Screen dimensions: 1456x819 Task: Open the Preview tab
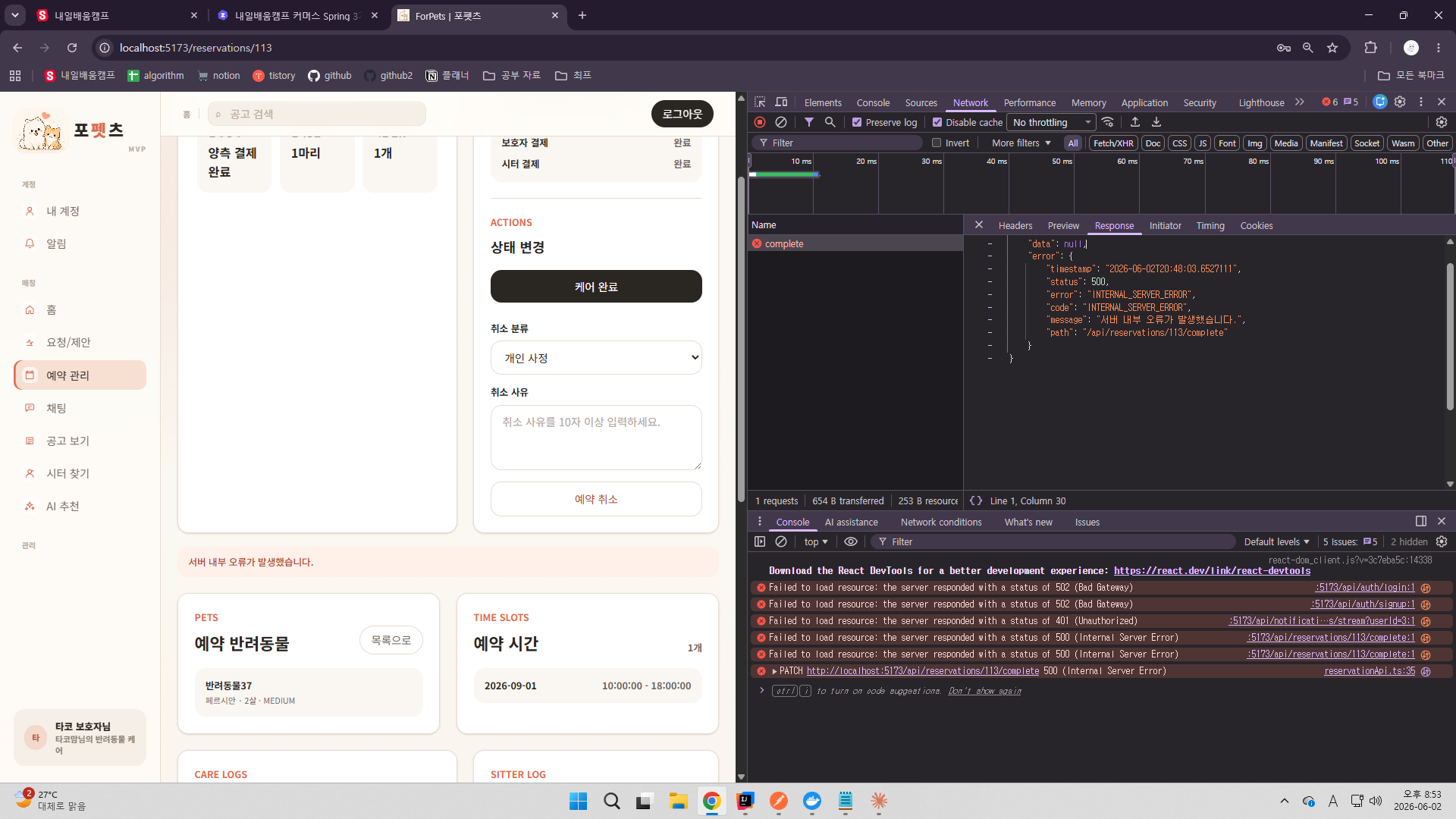tap(1063, 225)
